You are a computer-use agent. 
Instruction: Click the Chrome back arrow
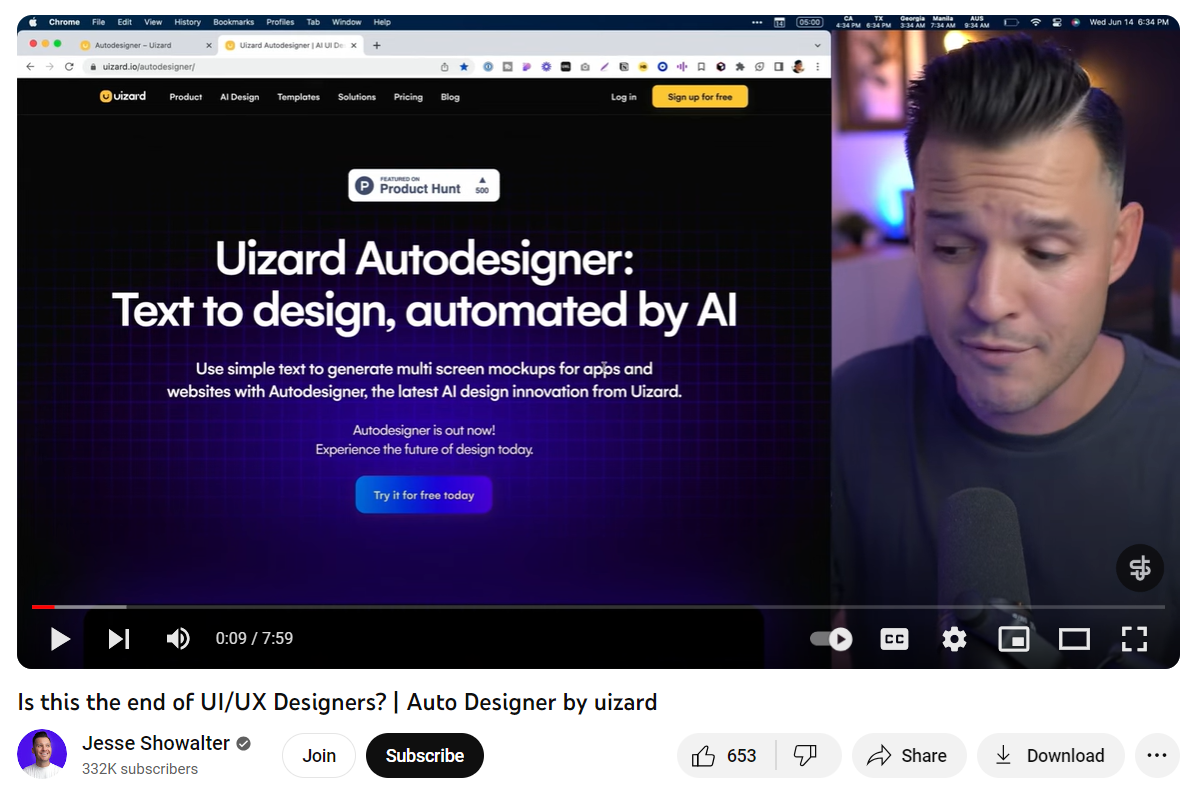[x=30, y=66]
